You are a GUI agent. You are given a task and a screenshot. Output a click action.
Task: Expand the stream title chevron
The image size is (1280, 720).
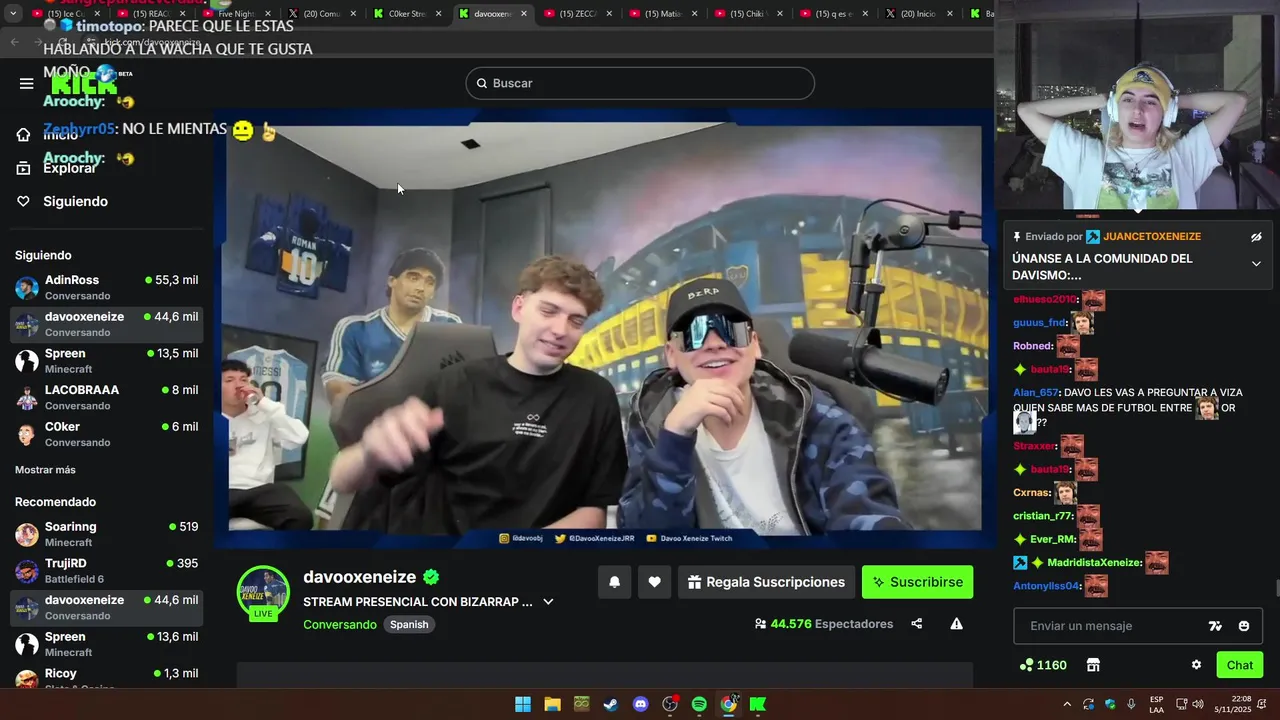pos(548,602)
